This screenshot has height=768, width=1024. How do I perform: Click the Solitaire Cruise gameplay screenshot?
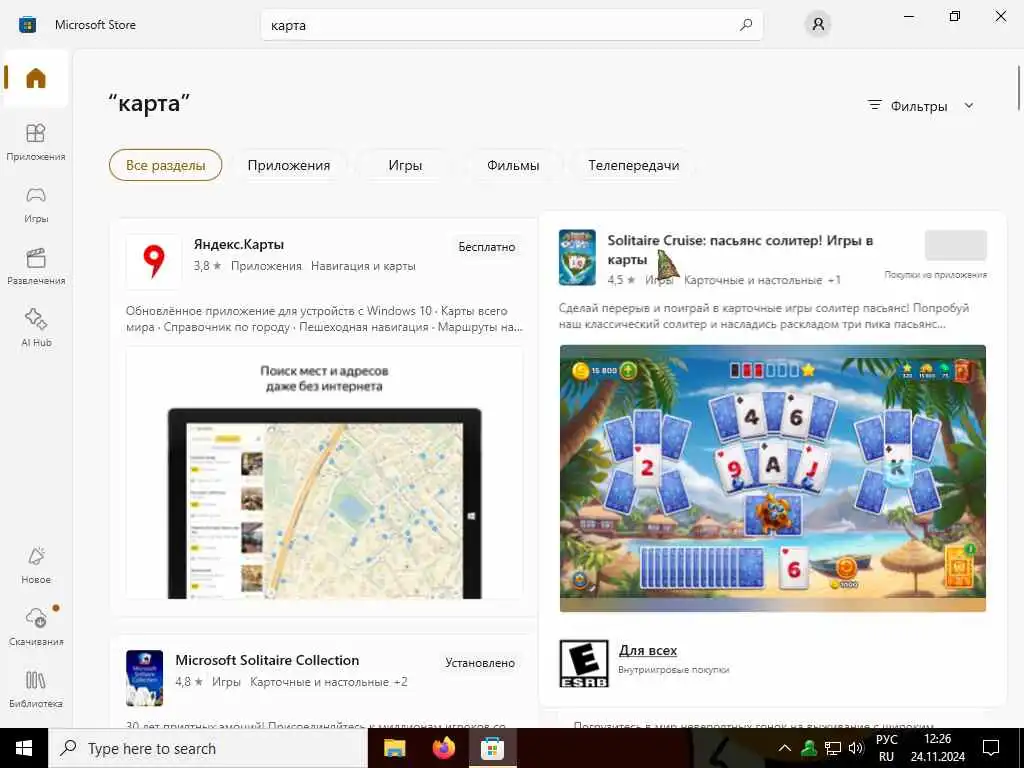(x=773, y=478)
